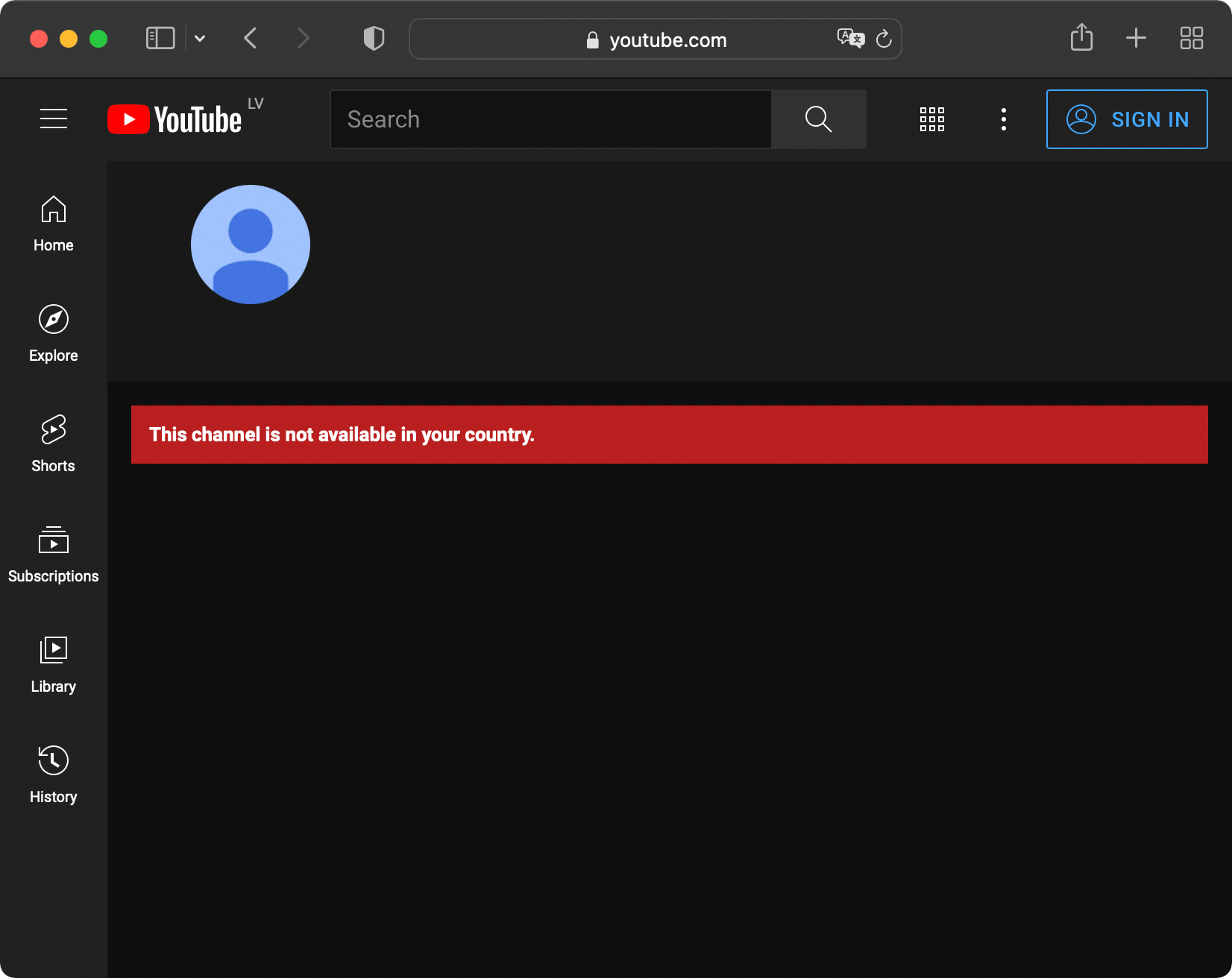The image size is (1232, 978).
Task: Click the translate page icon
Action: [x=850, y=38]
